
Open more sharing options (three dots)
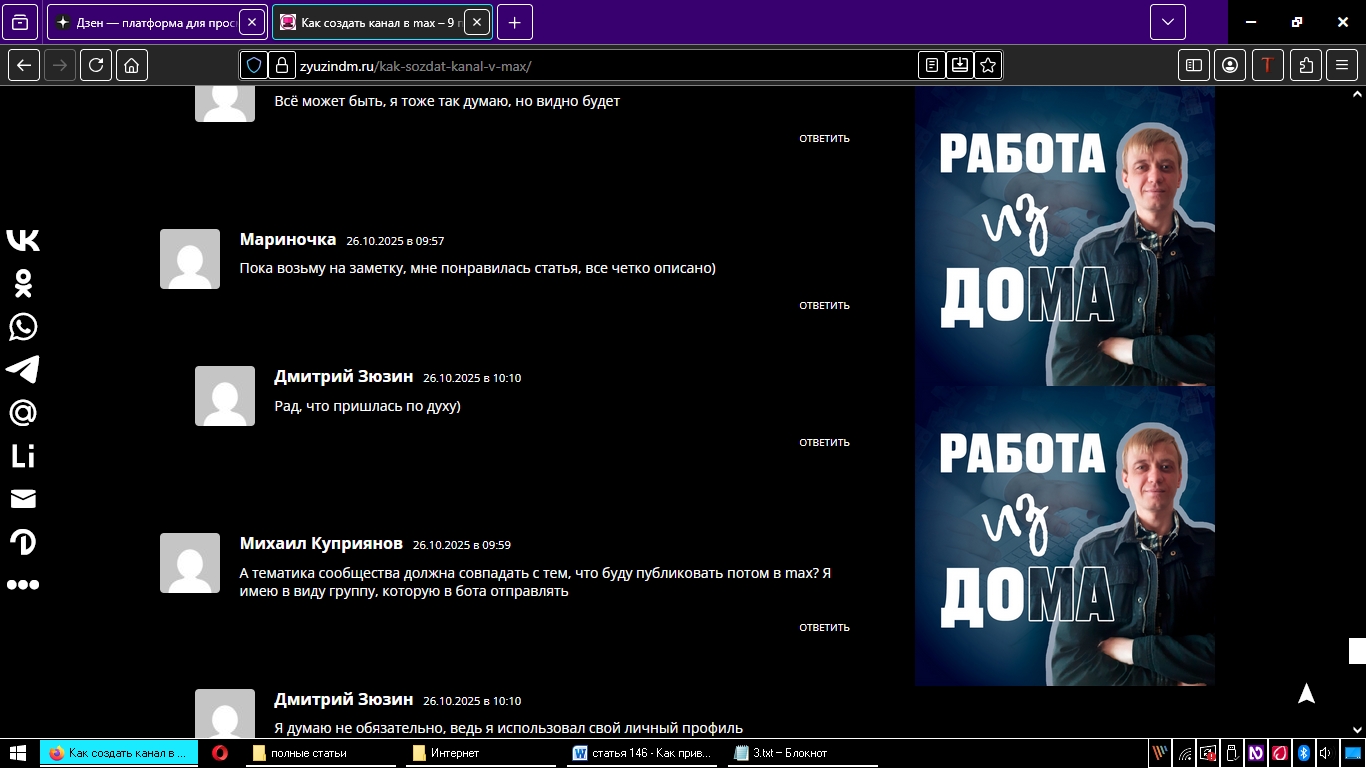click(x=23, y=585)
